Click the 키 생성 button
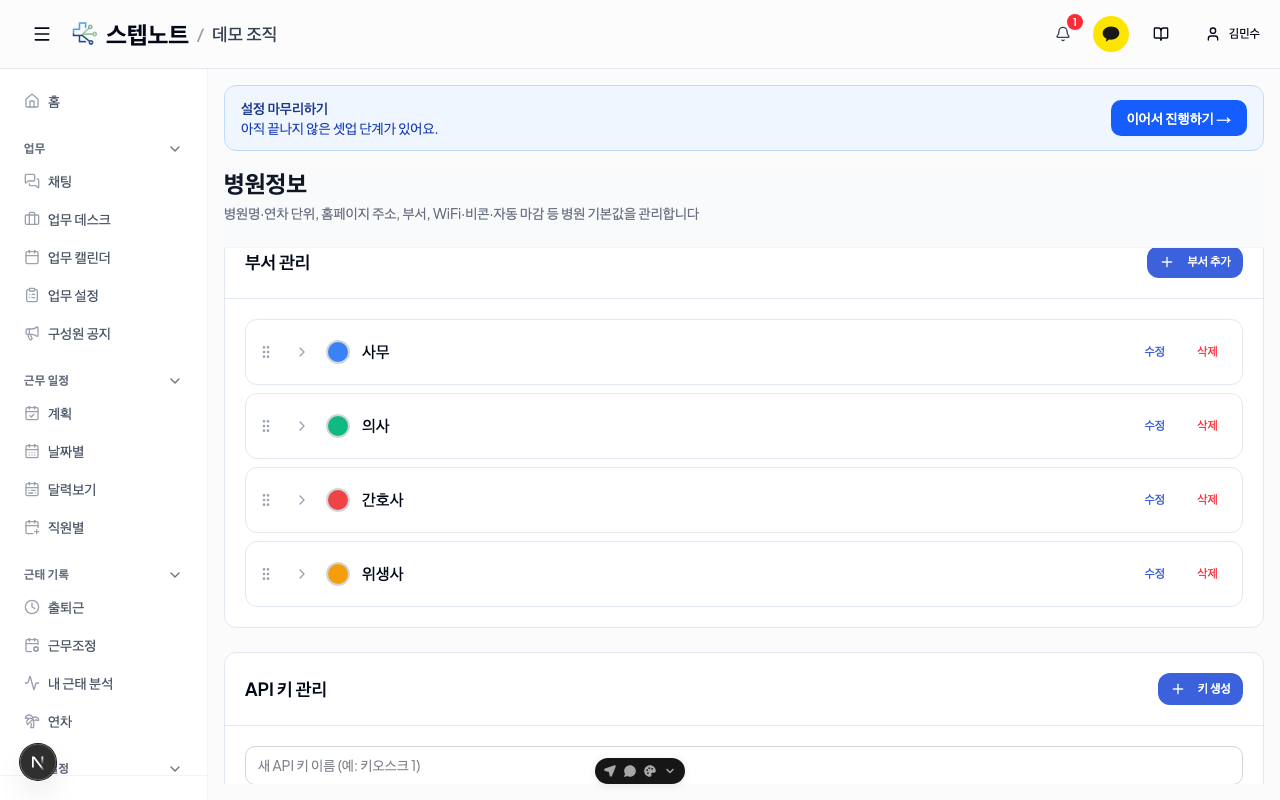The width and height of the screenshot is (1280, 800). click(1200, 689)
